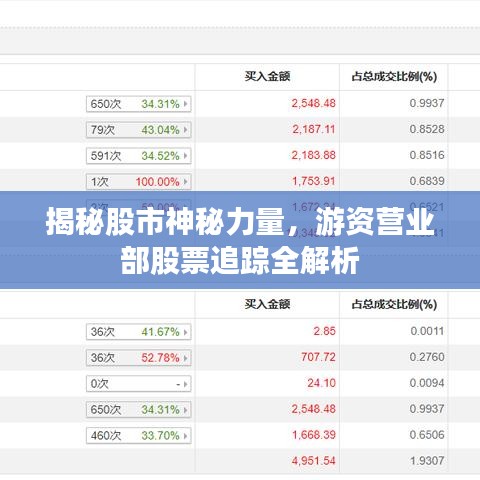The width and height of the screenshot is (480, 480).
Task: Click the amount 2,183.88
Action: [314, 155]
